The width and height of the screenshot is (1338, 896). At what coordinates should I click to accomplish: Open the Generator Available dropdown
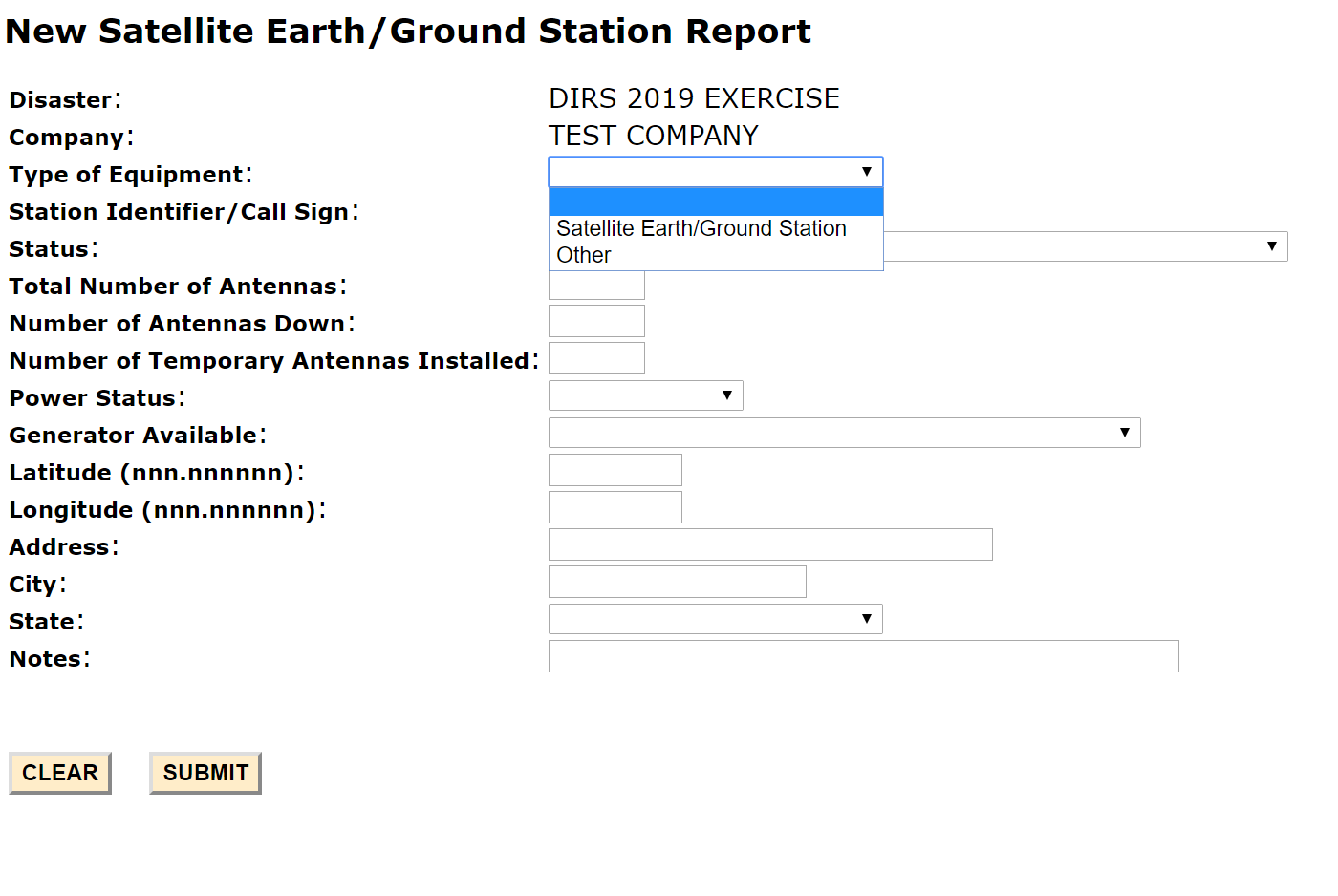(844, 433)
